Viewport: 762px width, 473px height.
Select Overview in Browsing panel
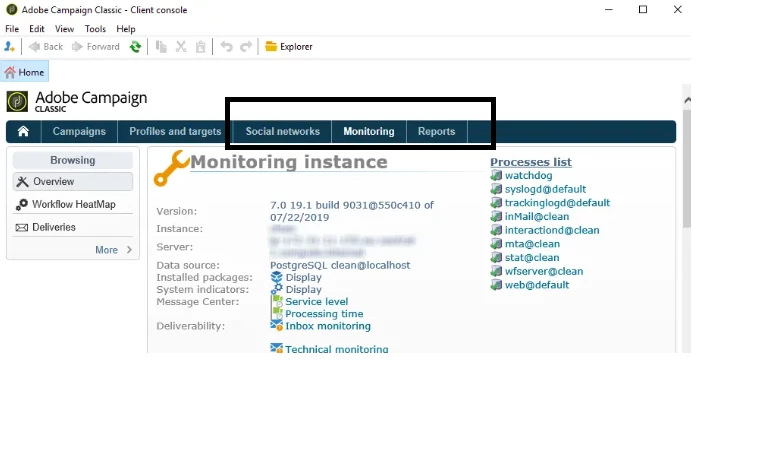(x=73, y=181)
